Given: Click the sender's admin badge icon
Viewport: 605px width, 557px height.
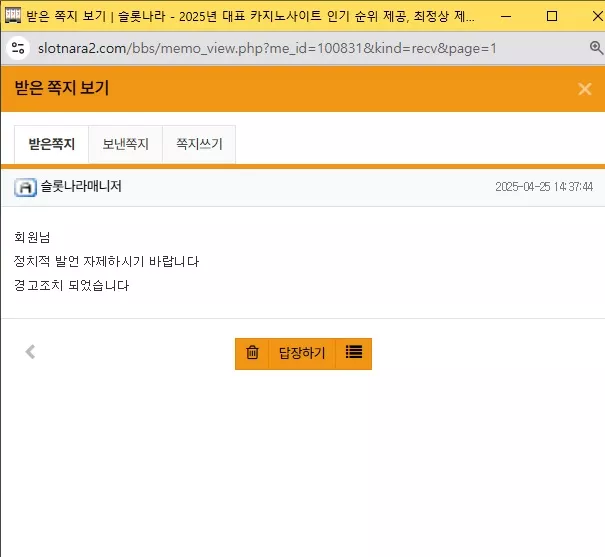Looking at the screenshot, I should click(25, 187).
